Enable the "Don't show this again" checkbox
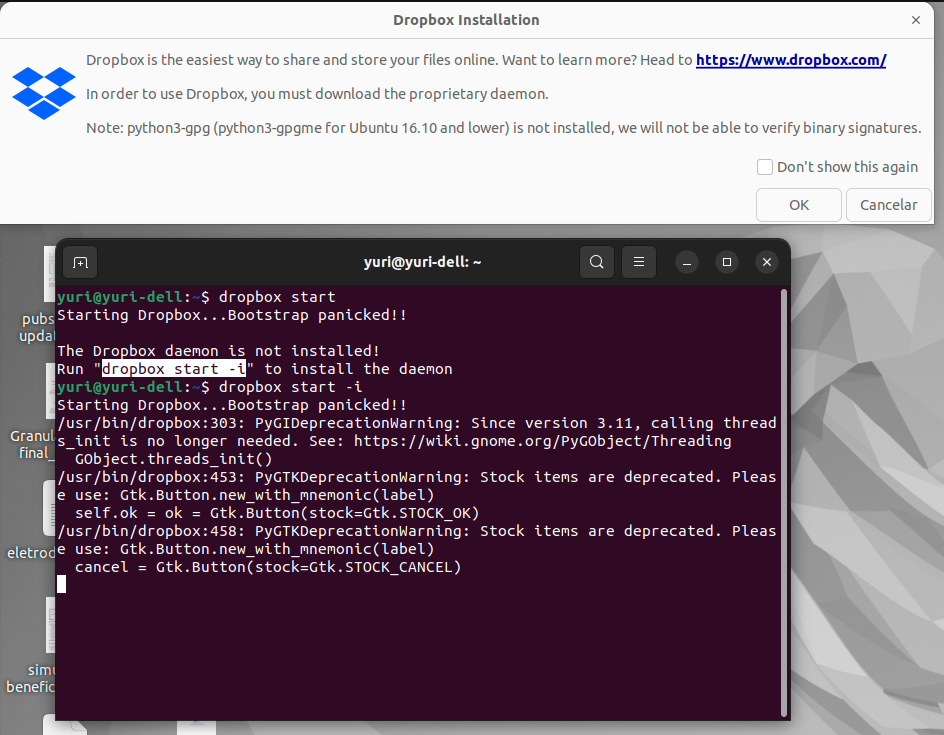Viewport: 944px width, 735px height. [x=765, y=167]
